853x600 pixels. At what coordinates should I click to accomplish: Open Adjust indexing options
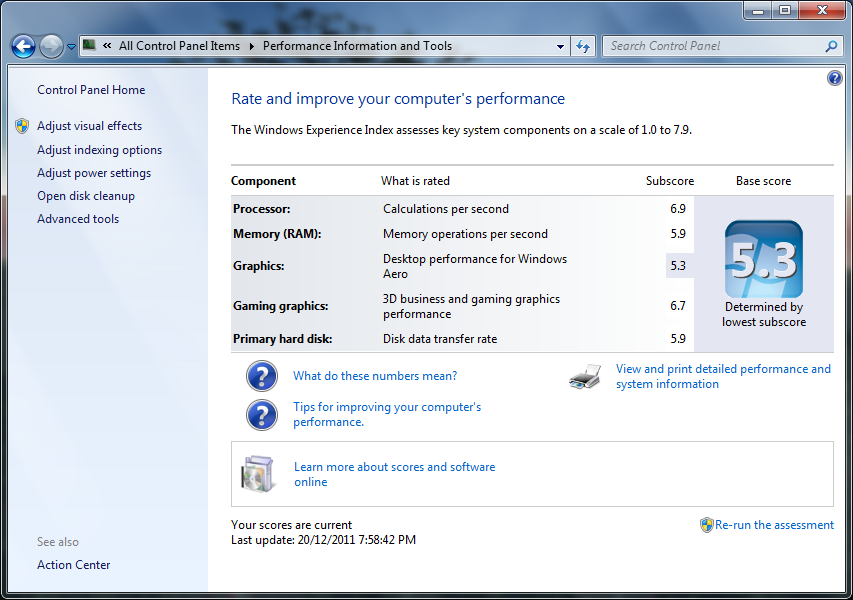(100, 150)
